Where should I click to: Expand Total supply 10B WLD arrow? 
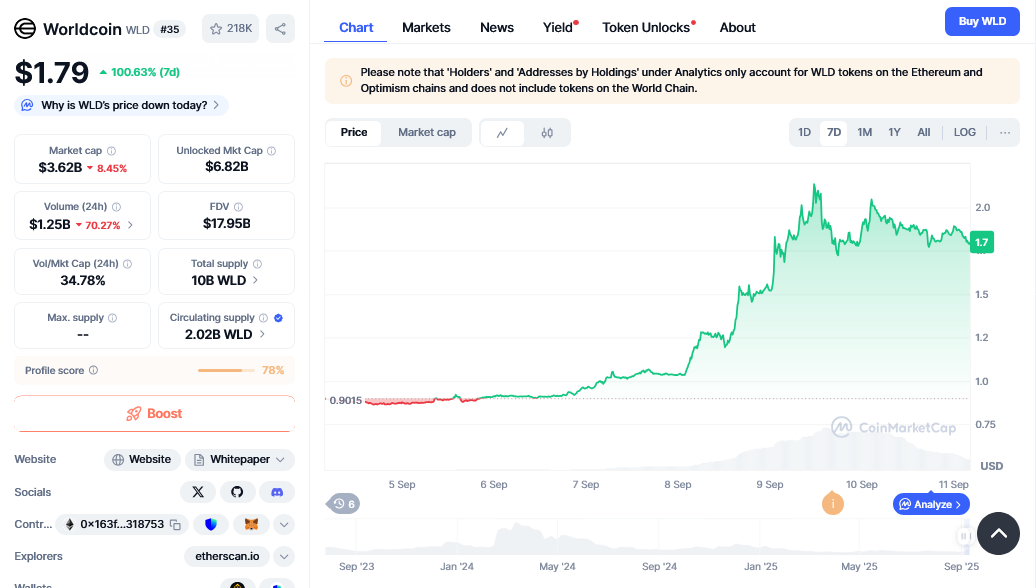(x=256, y=280)
